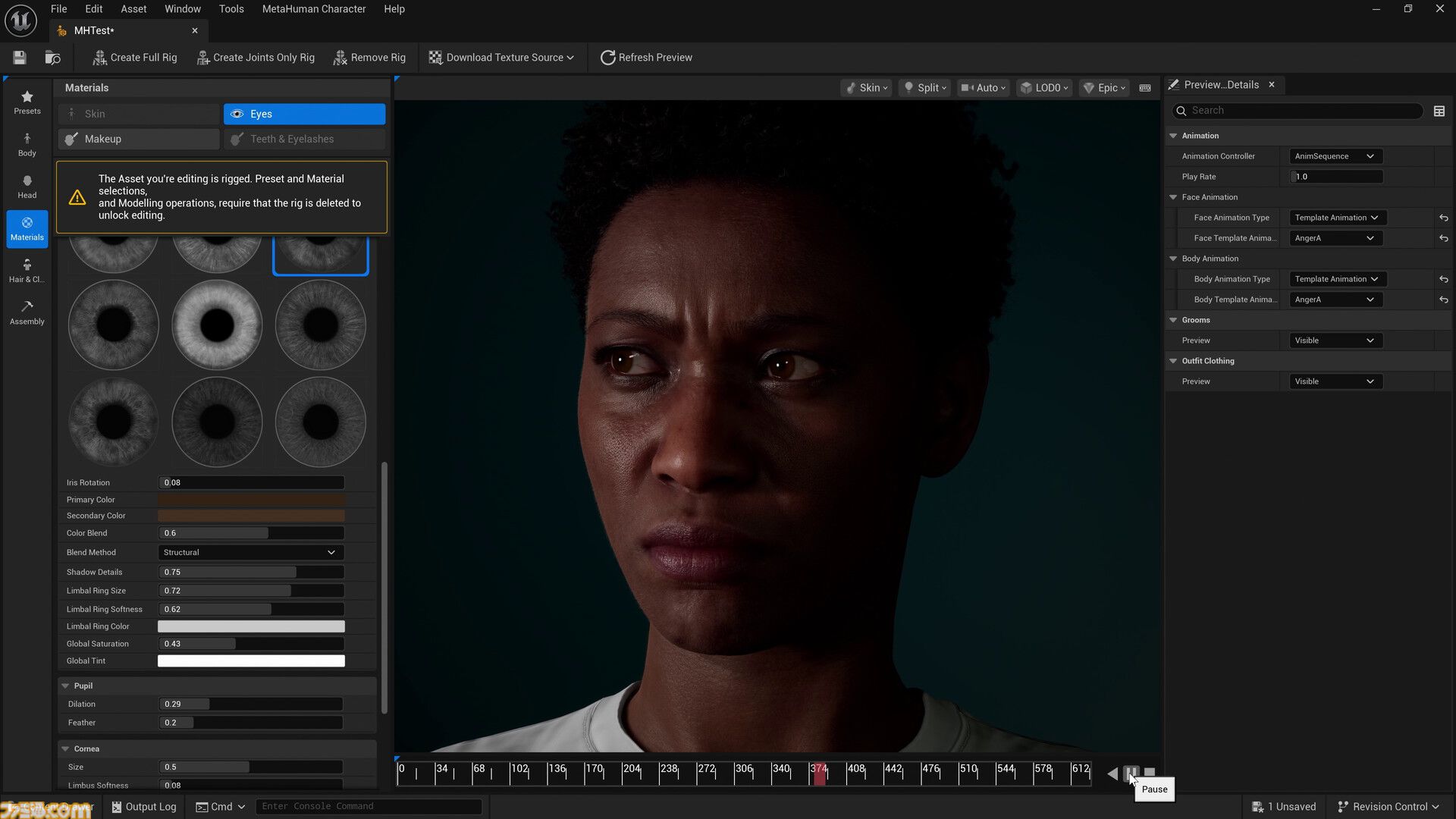Open the Cmd console type dropdown

tap(221, 807)
